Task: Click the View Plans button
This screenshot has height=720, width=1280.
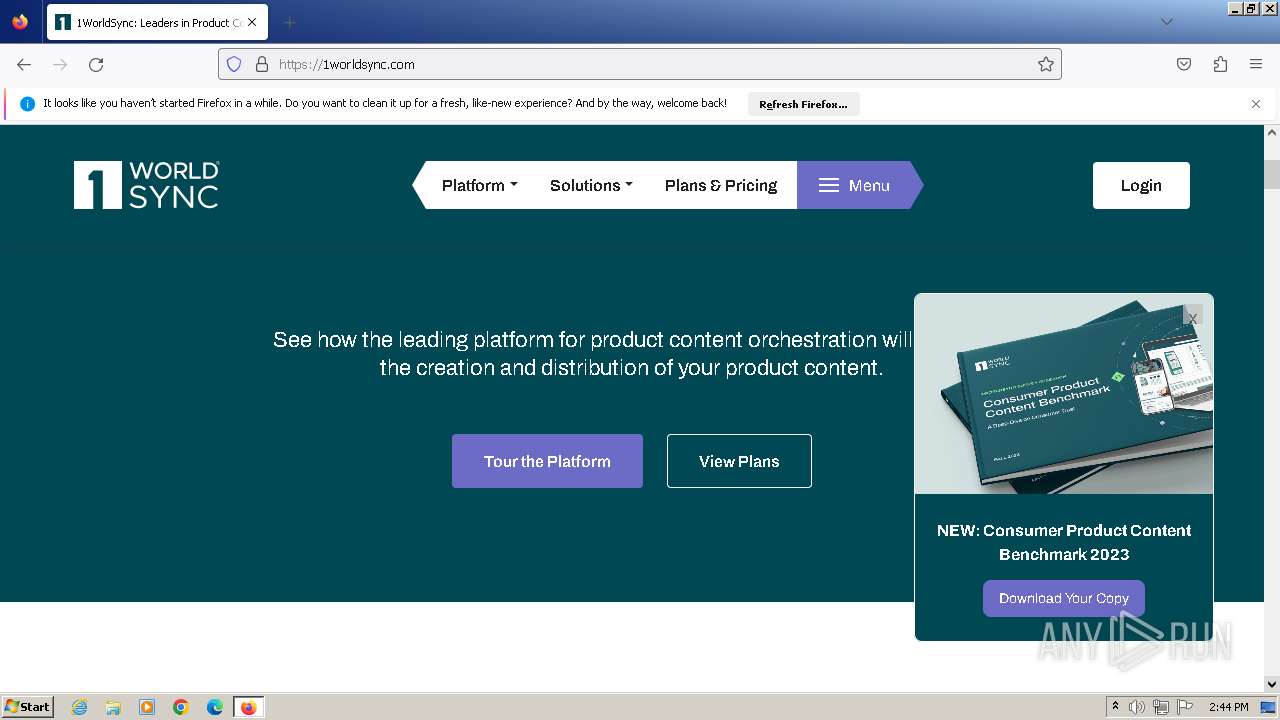Action: tap(739, 461)
